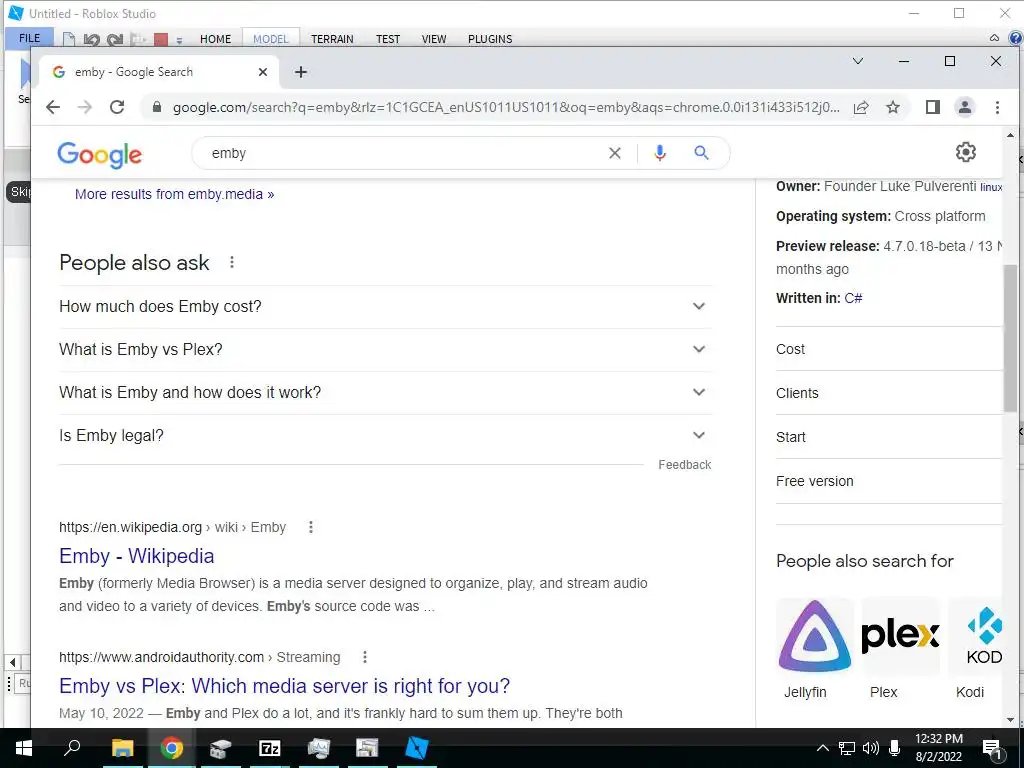This screenshot has width=1024, height=768.
Task: Open volume control in tray
Action: (870, 748)
